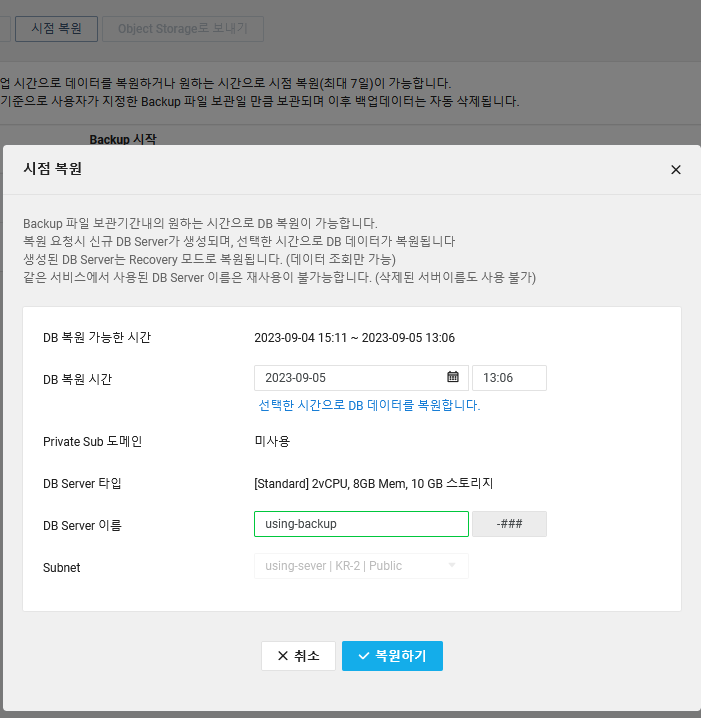Click the X icon on 취소 button
This screenshot has width=701, height=718.
point(283,656)
